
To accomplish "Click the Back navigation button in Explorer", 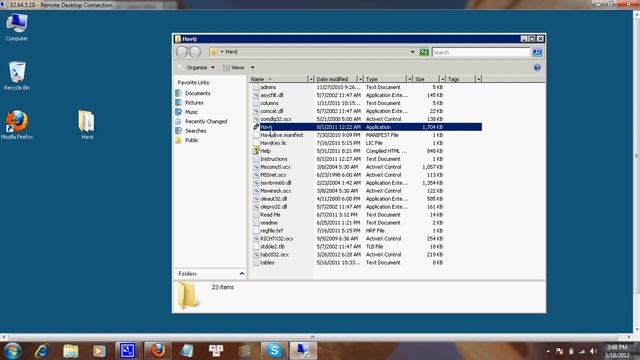I will tap(182, 52).
